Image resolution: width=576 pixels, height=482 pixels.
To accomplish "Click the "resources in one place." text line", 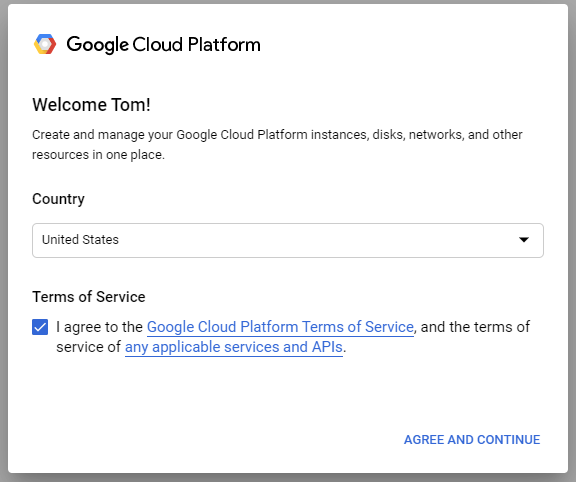I will click(98, 155).
